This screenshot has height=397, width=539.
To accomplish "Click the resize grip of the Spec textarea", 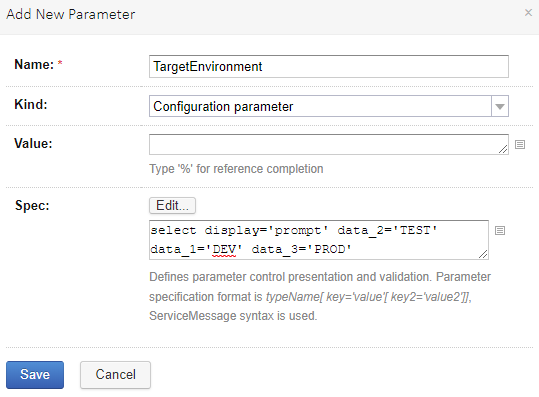I will pyautogui.click(x=483, y=254).
